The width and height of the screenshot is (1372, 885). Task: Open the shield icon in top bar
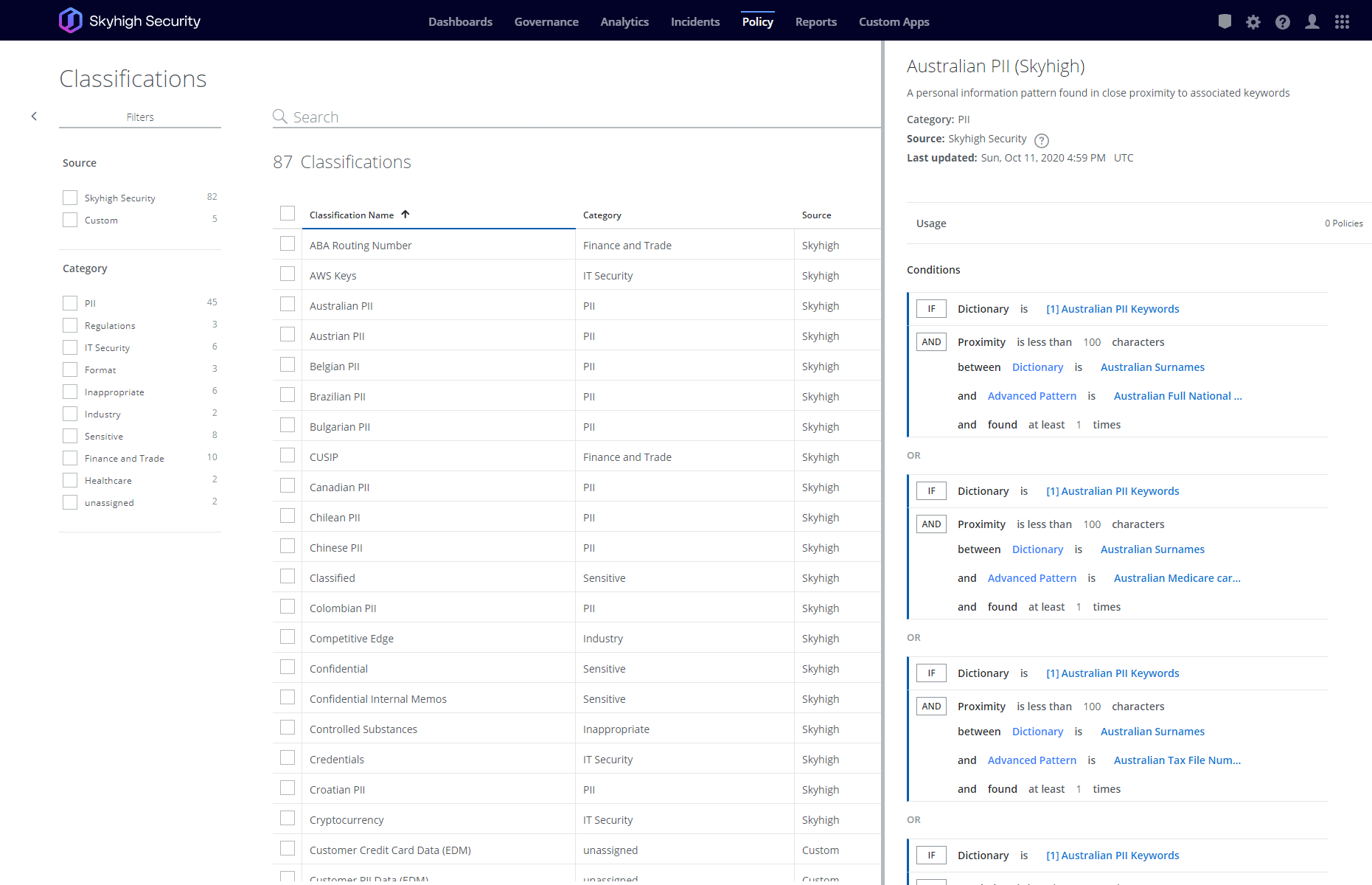[1225, 21]
